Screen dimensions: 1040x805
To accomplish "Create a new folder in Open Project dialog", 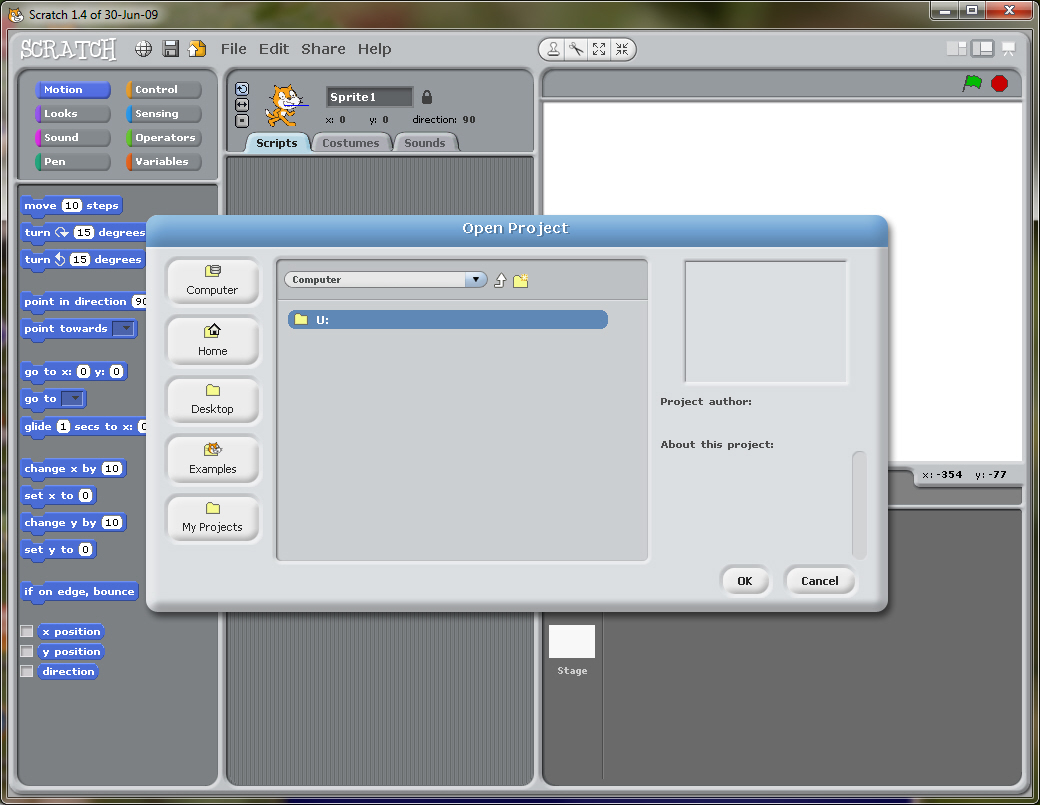I will point(521,280).
